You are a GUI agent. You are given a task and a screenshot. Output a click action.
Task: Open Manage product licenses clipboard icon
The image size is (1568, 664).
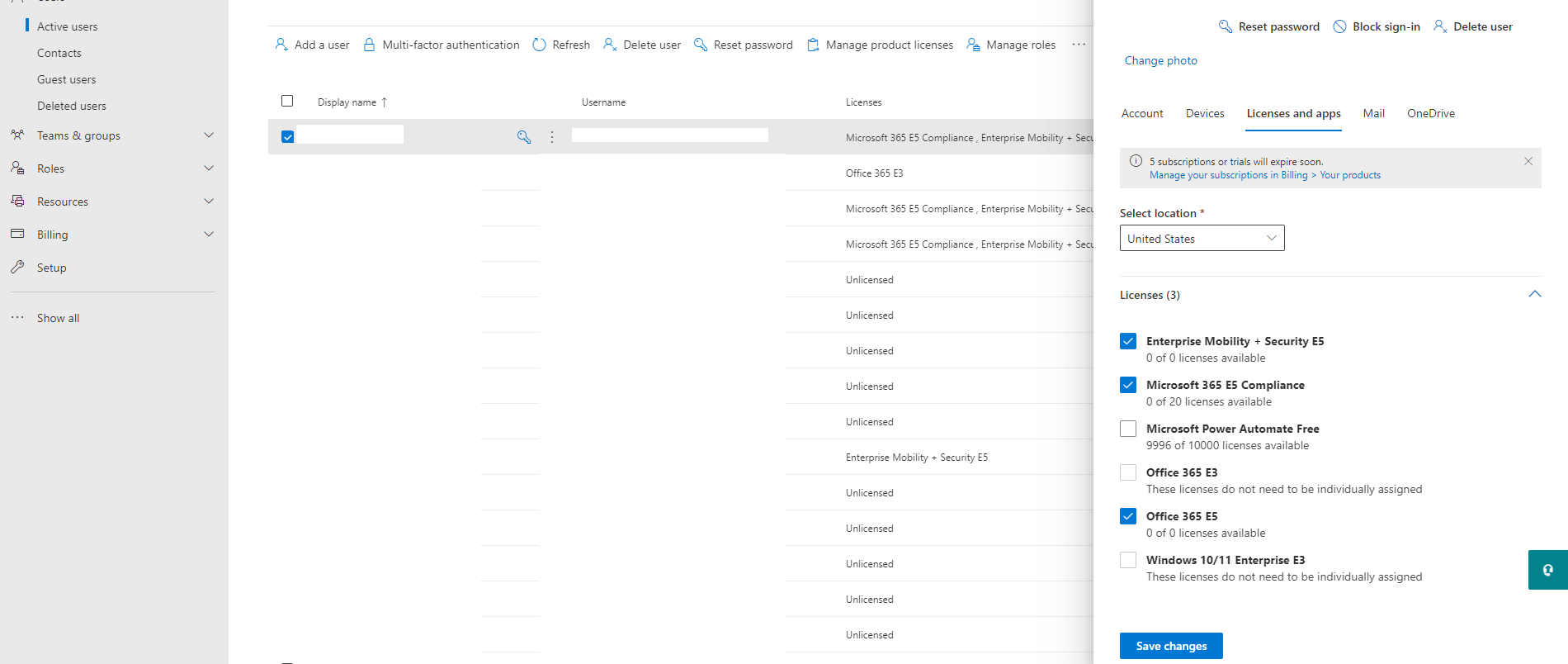click(813, 45)
